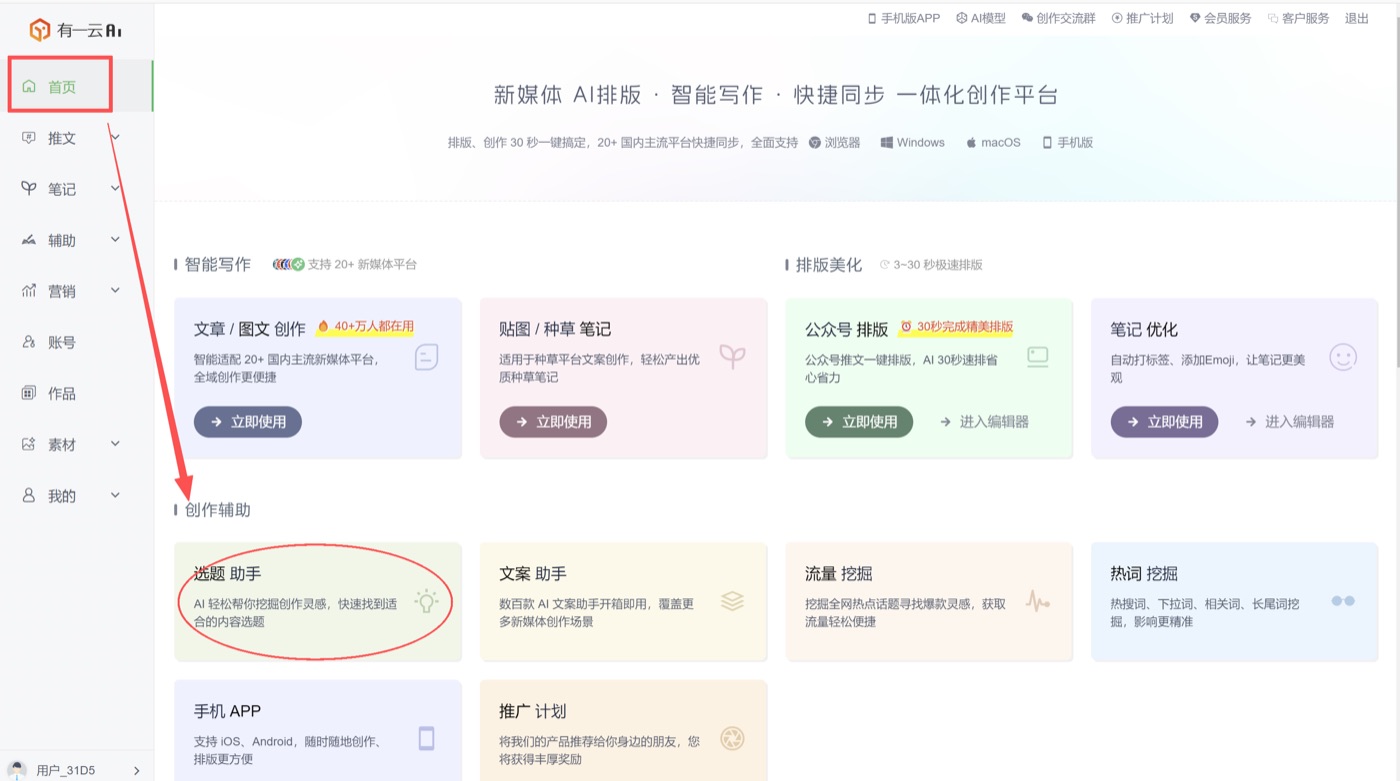
Task: Click the 辅助 sidebar icon
Action: click(29, 240)
